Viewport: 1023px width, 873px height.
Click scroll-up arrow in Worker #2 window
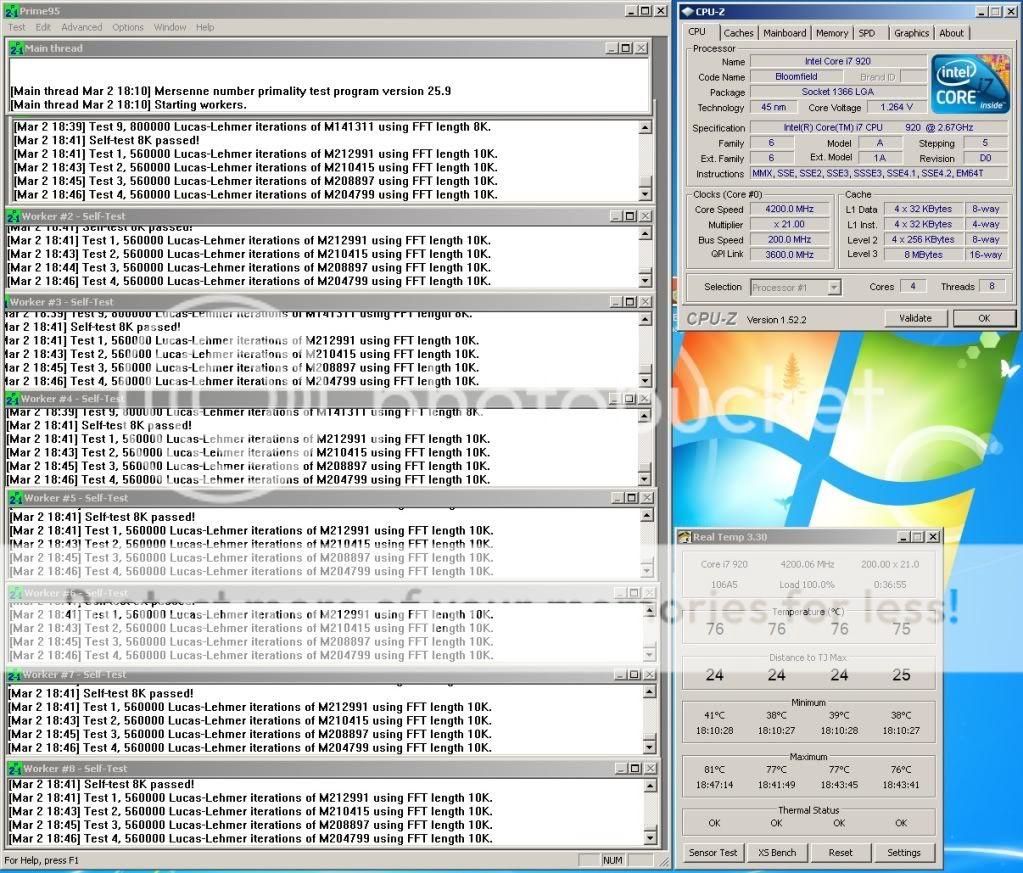(645, 234)
